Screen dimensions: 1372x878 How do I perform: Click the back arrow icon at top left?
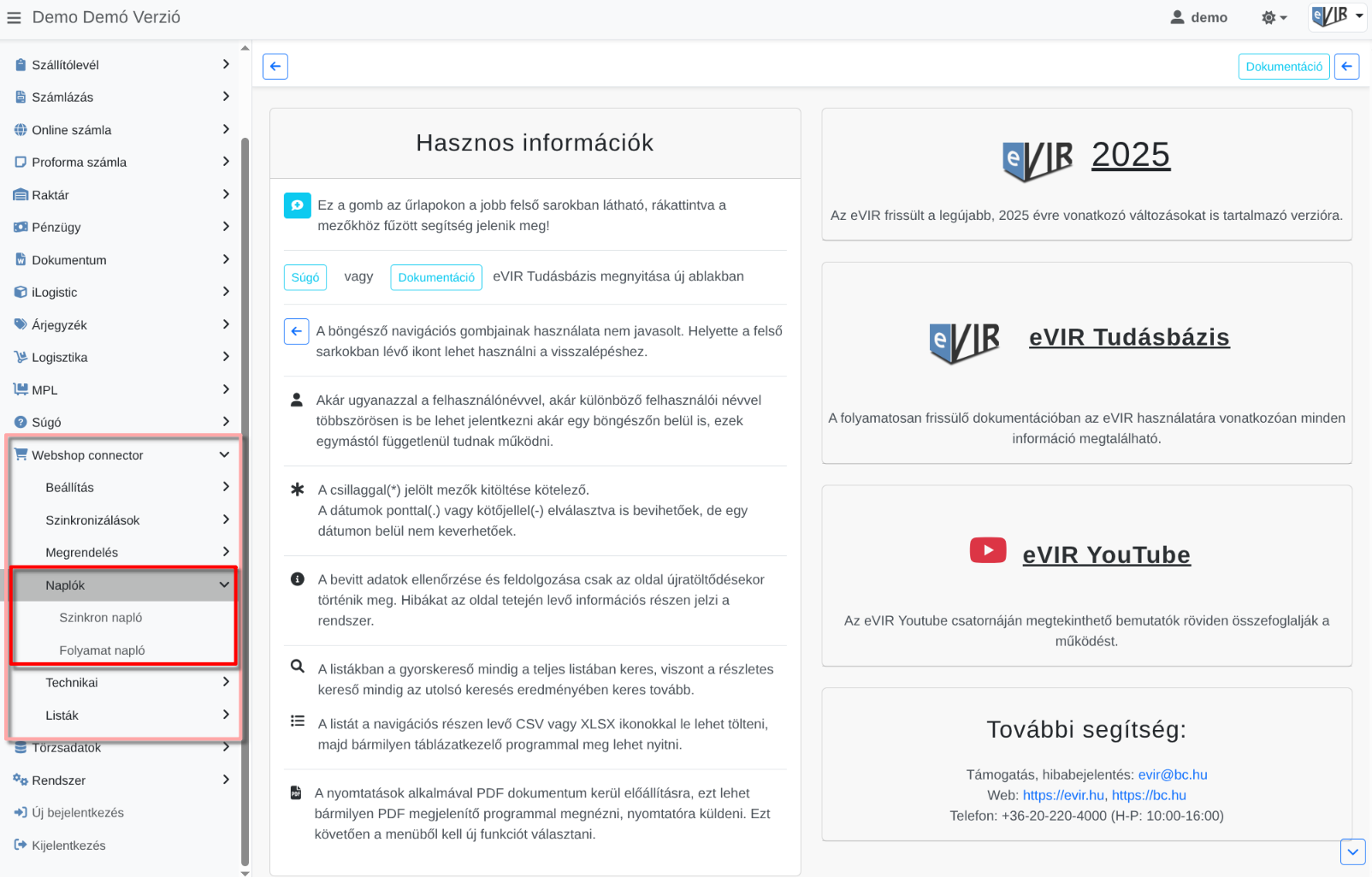(x=275, y=67)
